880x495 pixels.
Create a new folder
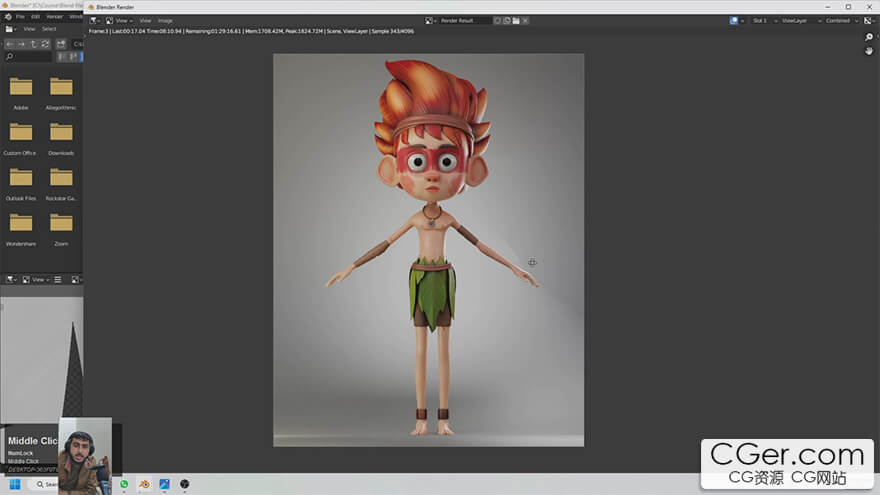click(x=61, y=44)
